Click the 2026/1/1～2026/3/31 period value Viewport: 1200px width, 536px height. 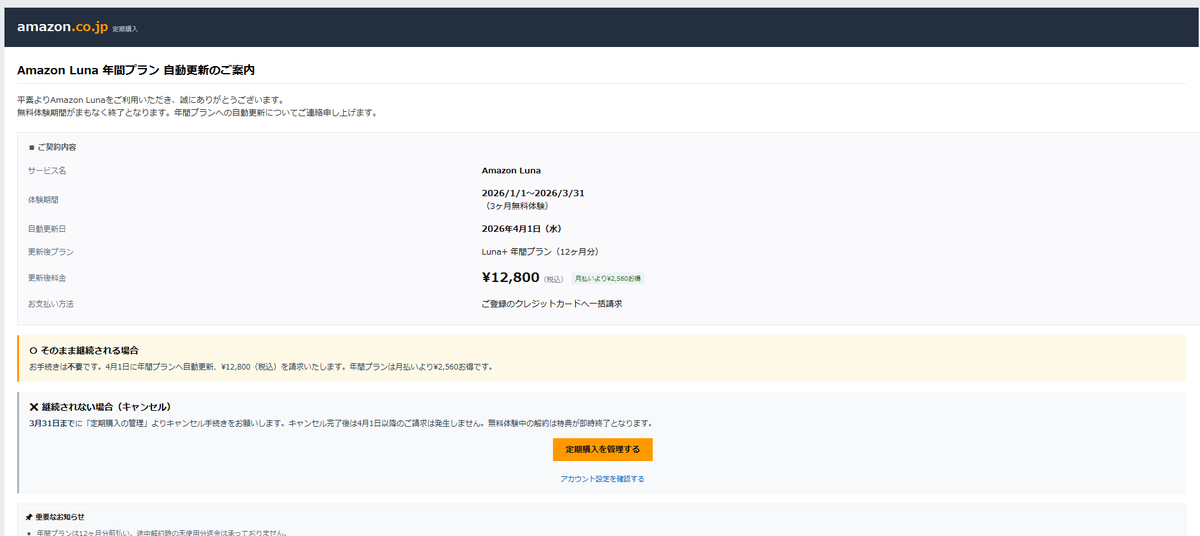pyautogui.click(x=533, y=193)
